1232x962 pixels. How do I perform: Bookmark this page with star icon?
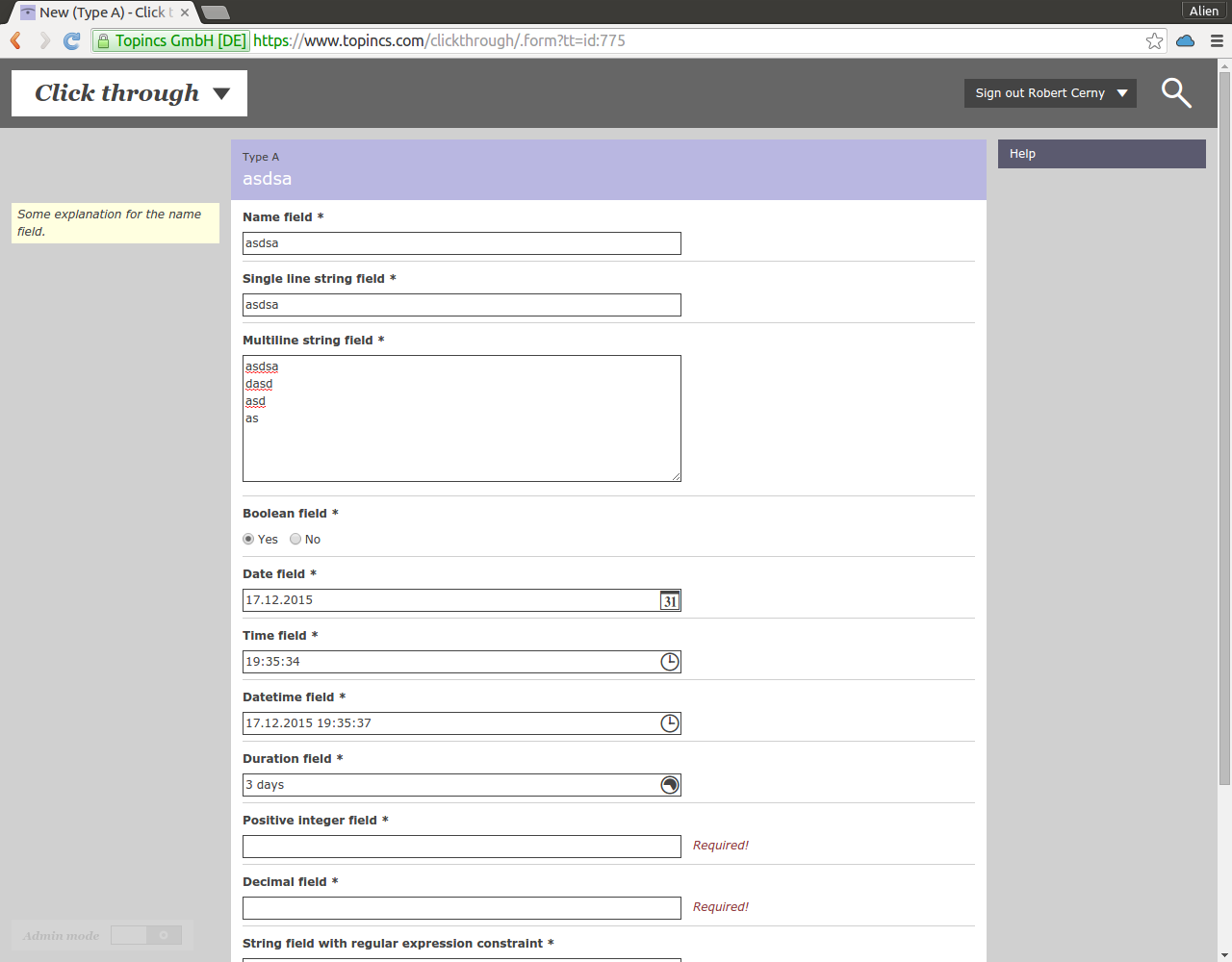pos(1154,40)
